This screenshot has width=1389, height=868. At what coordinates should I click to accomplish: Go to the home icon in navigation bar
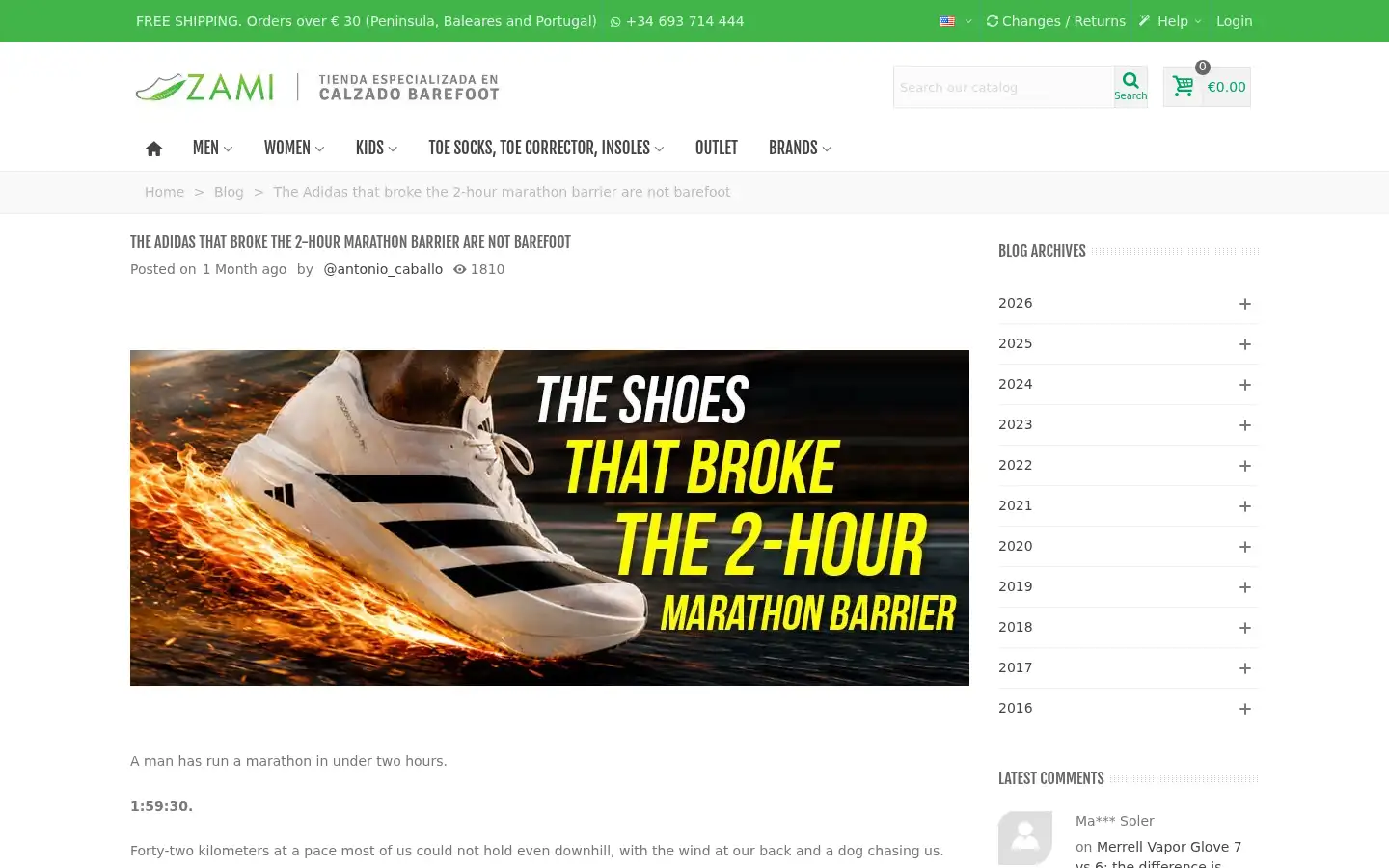pyautogui.click(x=153, y=148)
